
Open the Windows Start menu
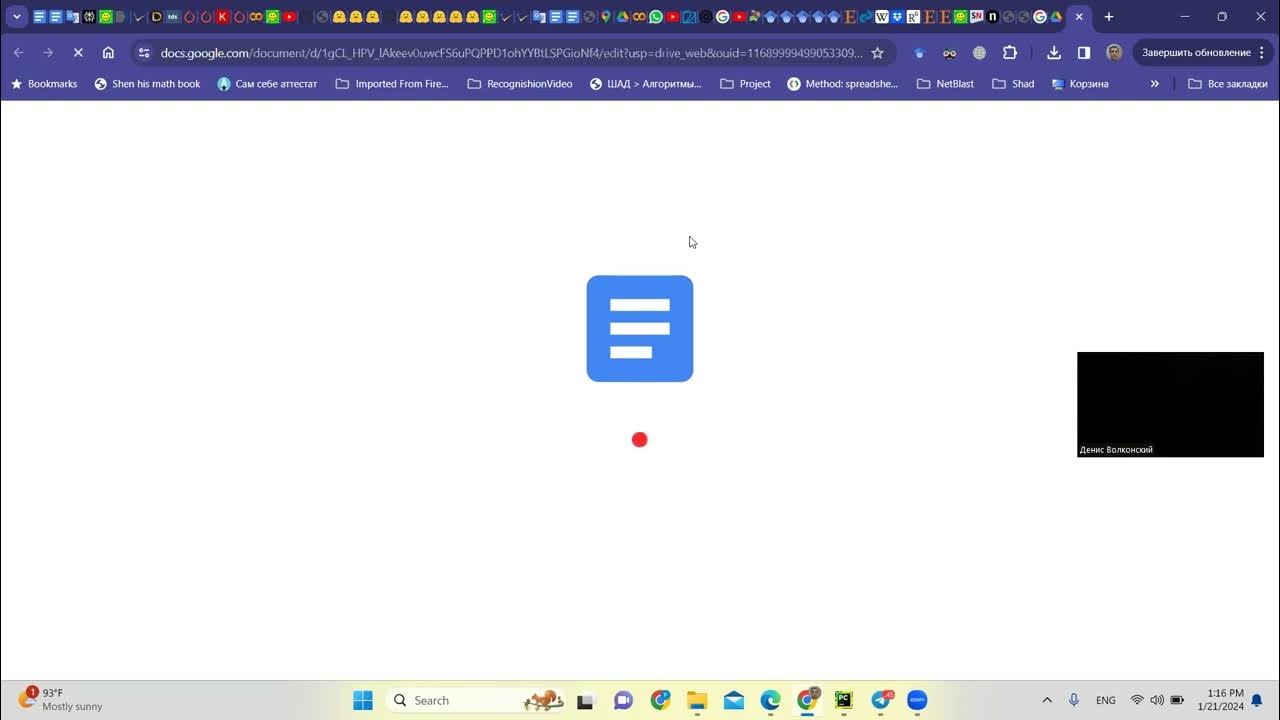363,700
